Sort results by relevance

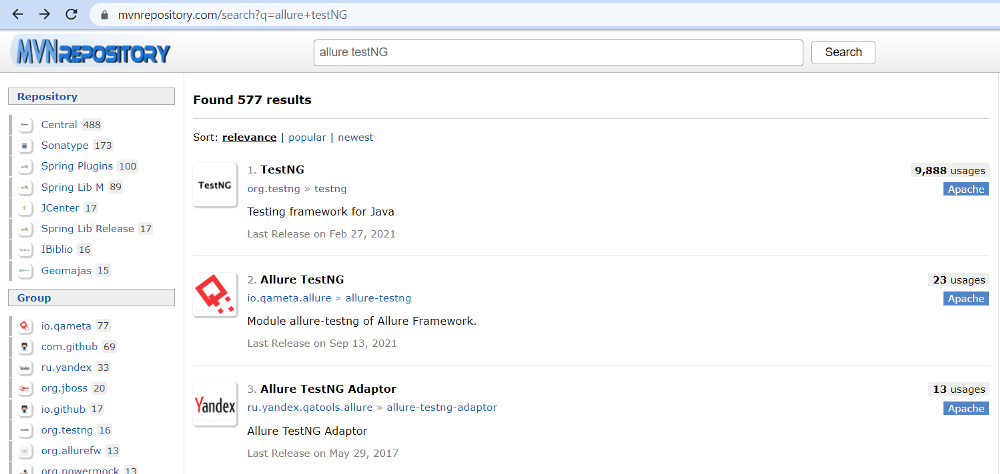(x=249, y=137)
